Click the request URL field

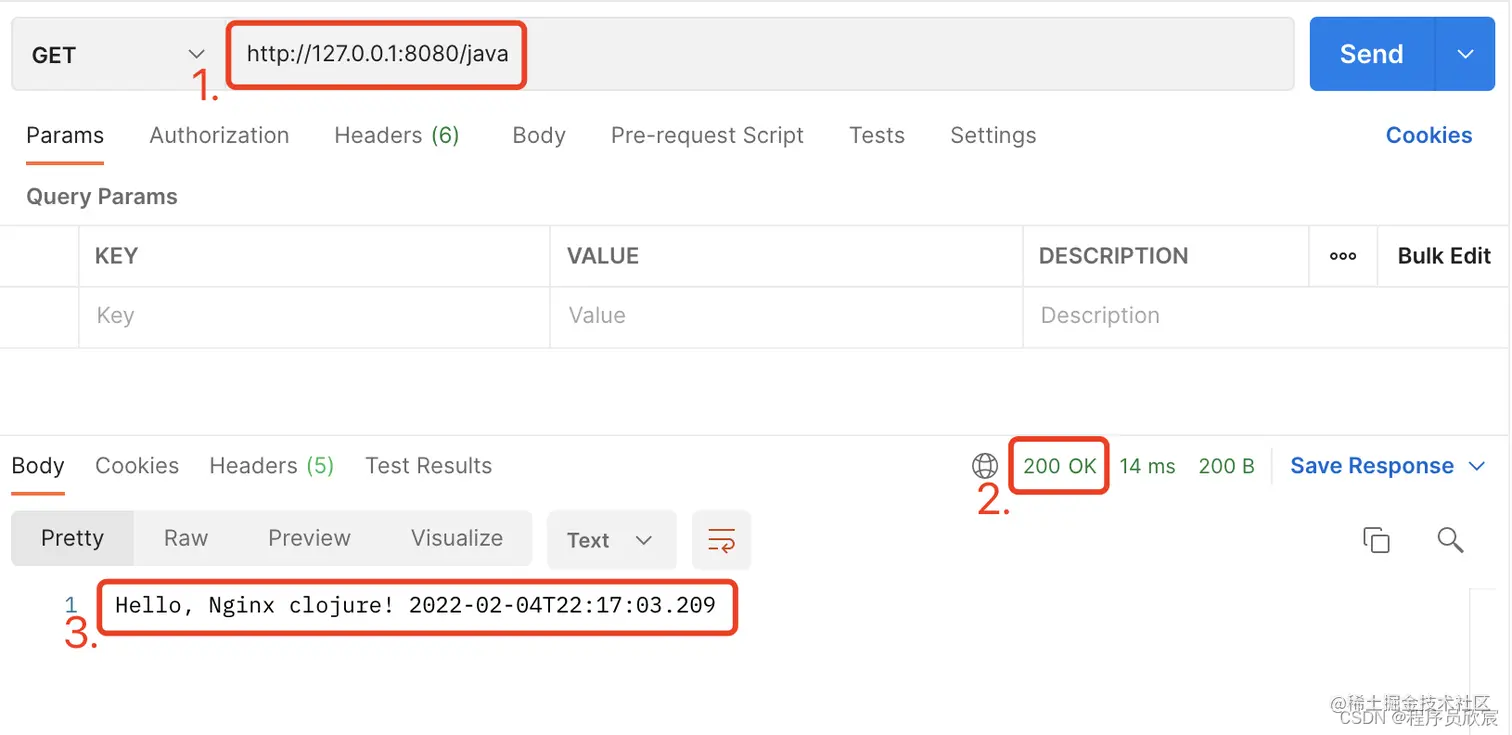click(760, 55)
